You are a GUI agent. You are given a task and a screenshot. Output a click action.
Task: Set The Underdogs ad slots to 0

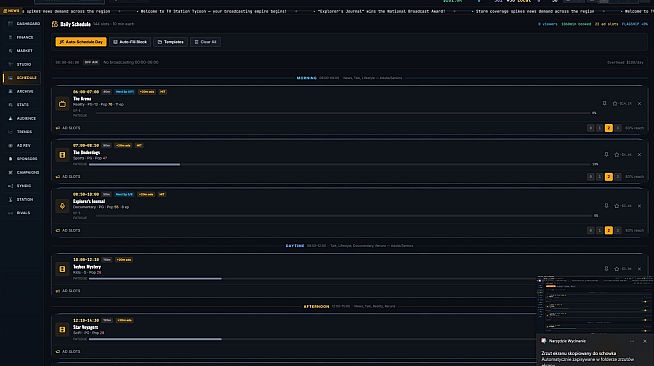[591, 177]
